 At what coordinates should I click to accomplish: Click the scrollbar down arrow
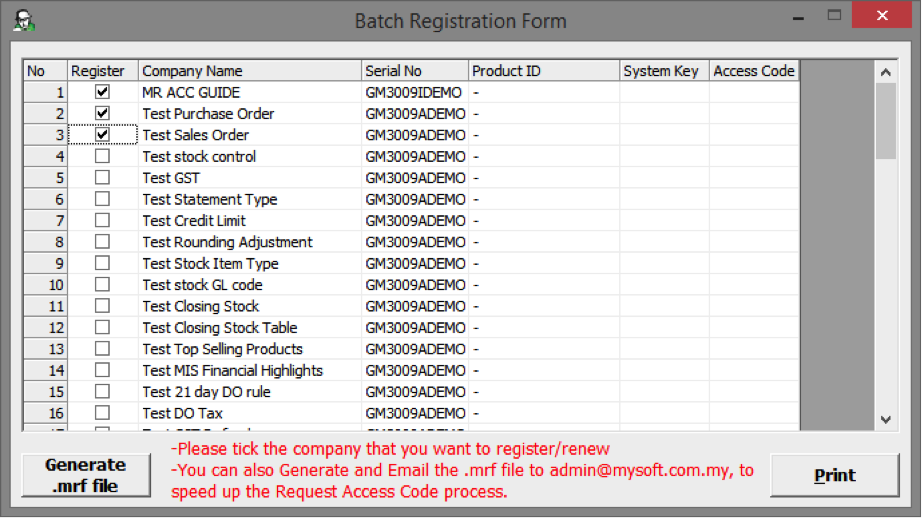tap(886, 420)
